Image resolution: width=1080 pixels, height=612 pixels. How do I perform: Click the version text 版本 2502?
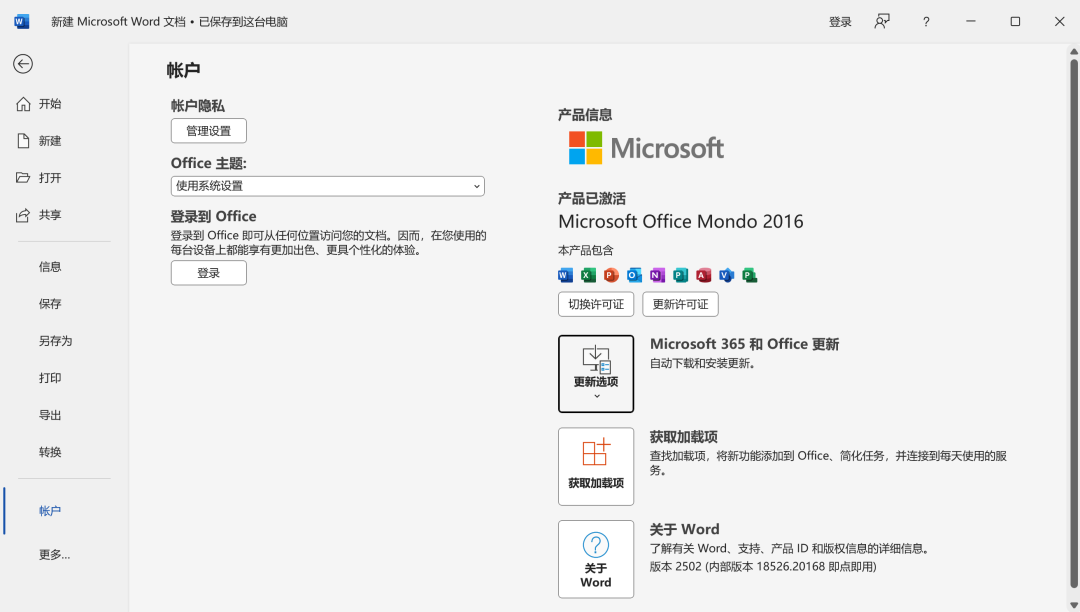762,567
